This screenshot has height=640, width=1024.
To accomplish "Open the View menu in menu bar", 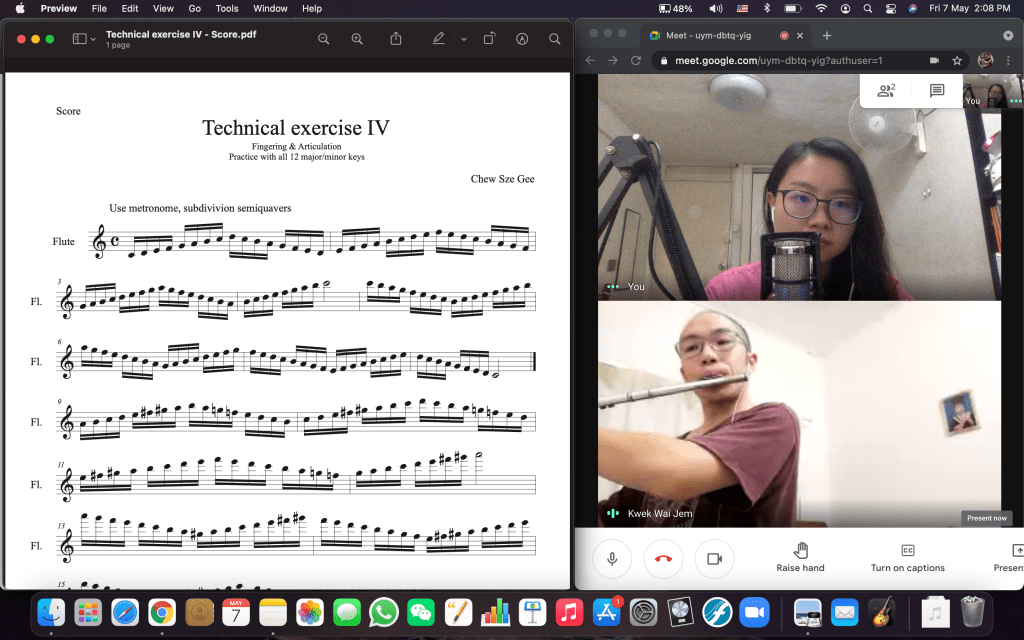I will 163,8.
